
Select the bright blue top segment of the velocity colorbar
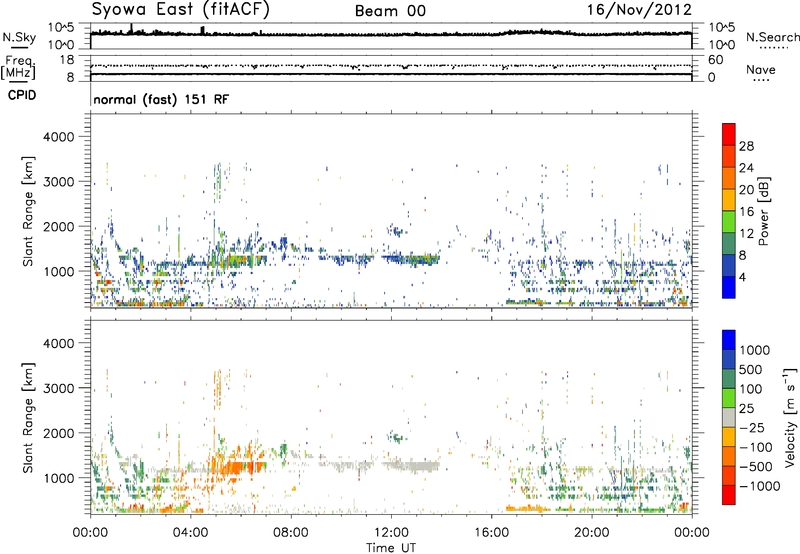point(729,340)
